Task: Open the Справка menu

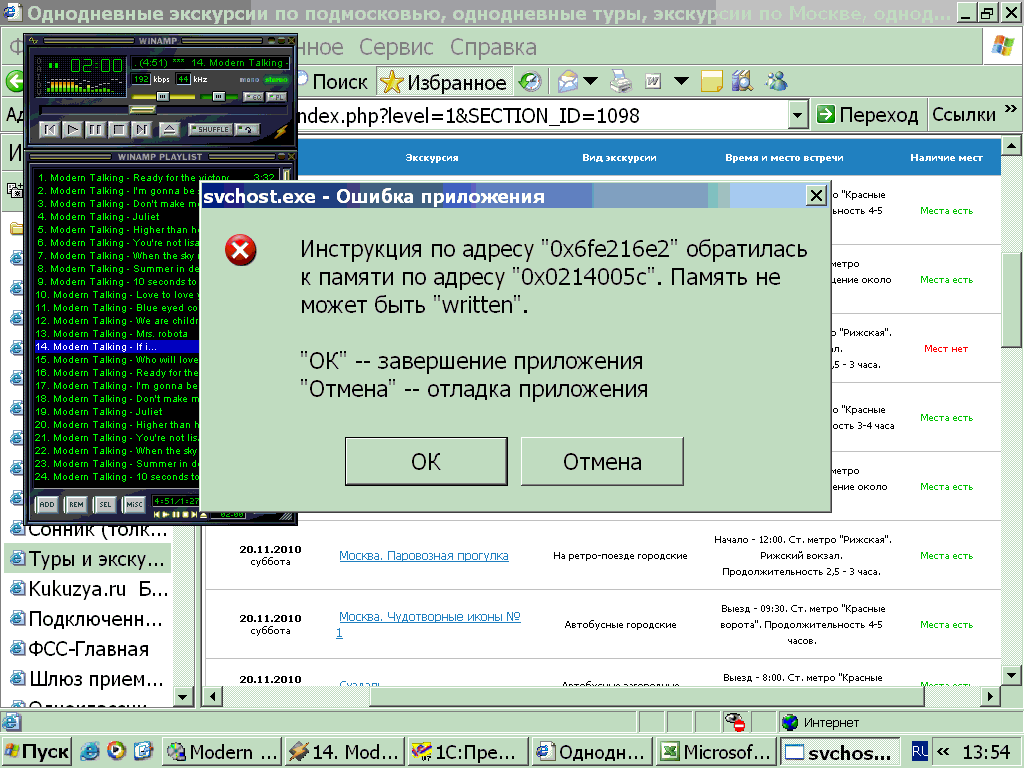Action: tap(493, 47)
